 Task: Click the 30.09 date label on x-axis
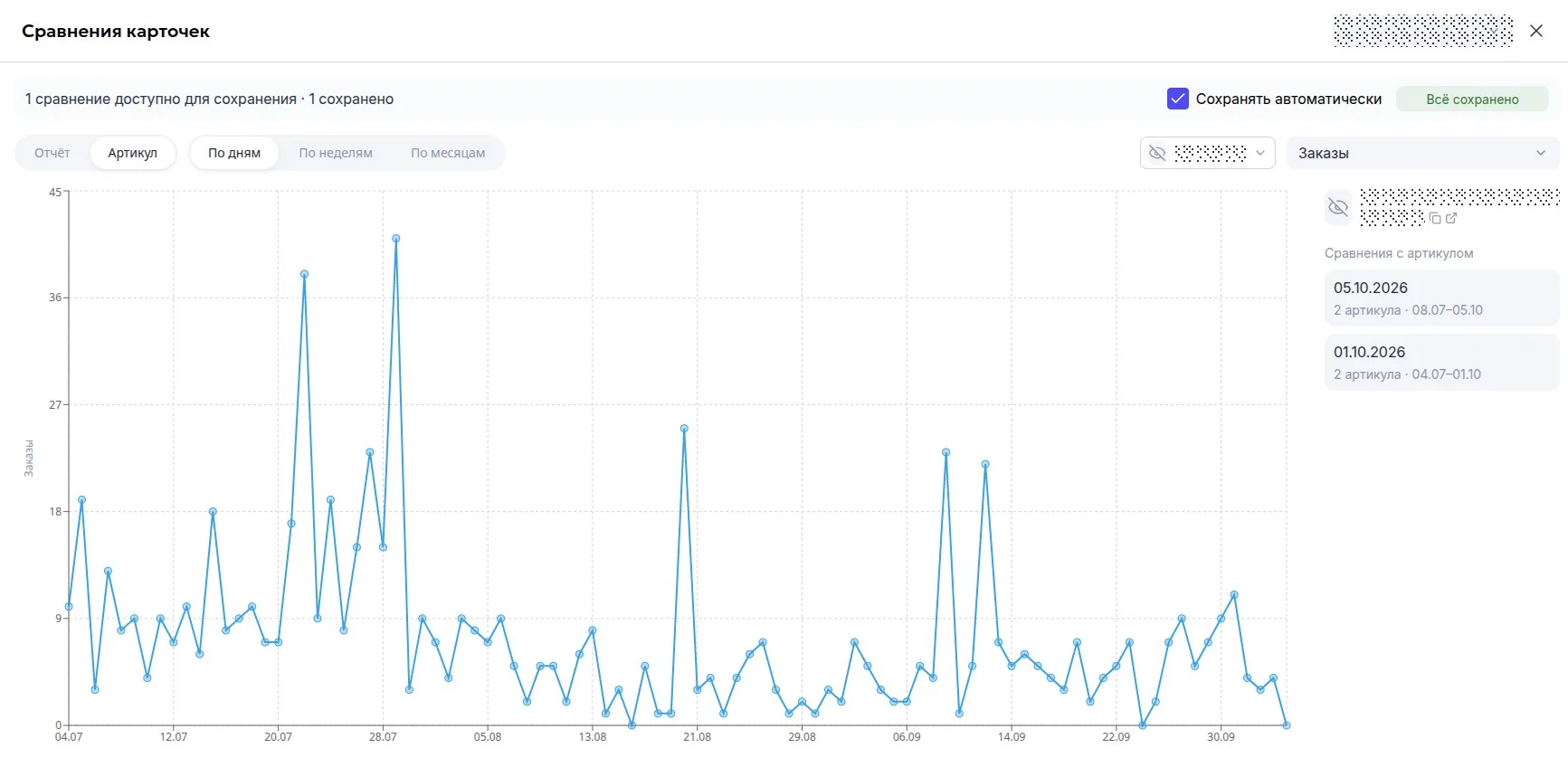(x=1221, y=737)
